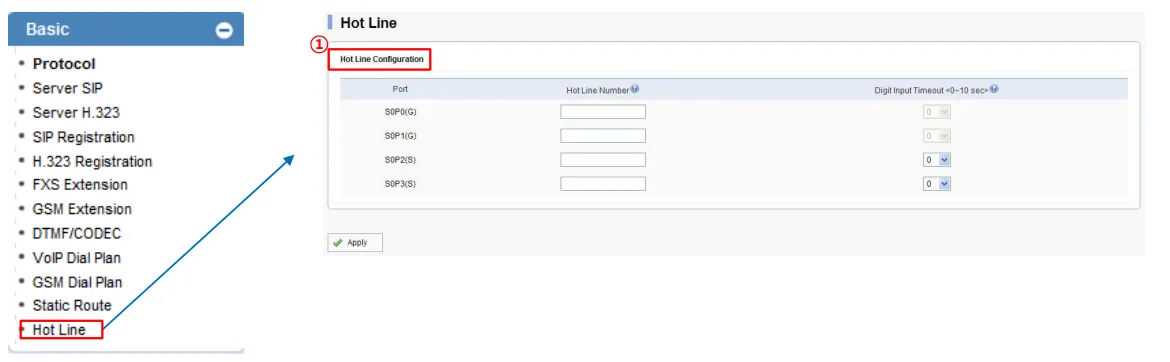Viewport: 1170px width, 362px height.
Task: Select Hot Line in sidebar
Action: pyautogui.click(x=59, y=329)
